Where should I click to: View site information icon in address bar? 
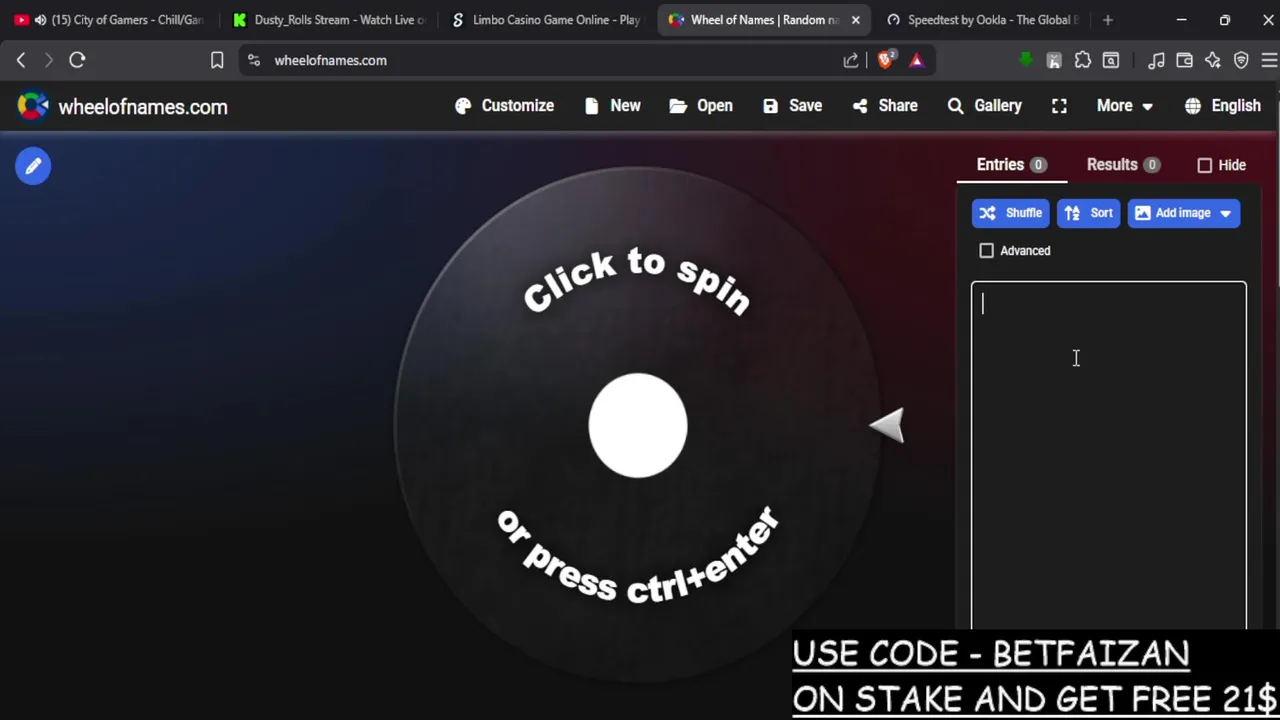[x=254, y=60]
